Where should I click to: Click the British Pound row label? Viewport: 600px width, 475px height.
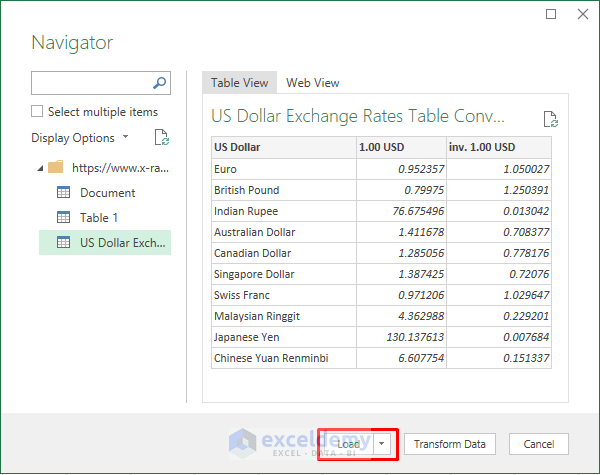247,190
